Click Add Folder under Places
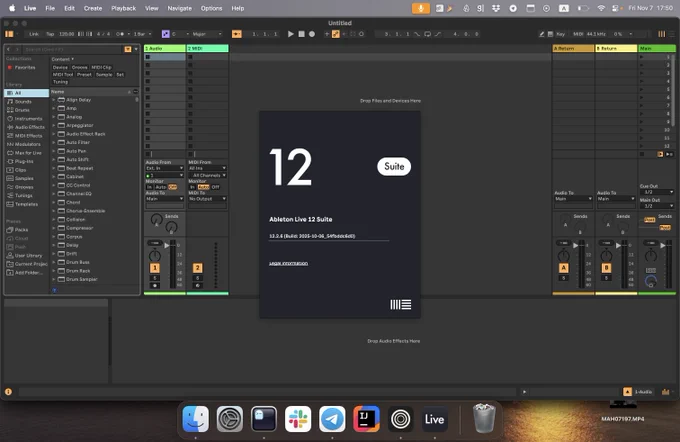Image resolution: width=680 pixels, height=442 pixels. [29, 272]
